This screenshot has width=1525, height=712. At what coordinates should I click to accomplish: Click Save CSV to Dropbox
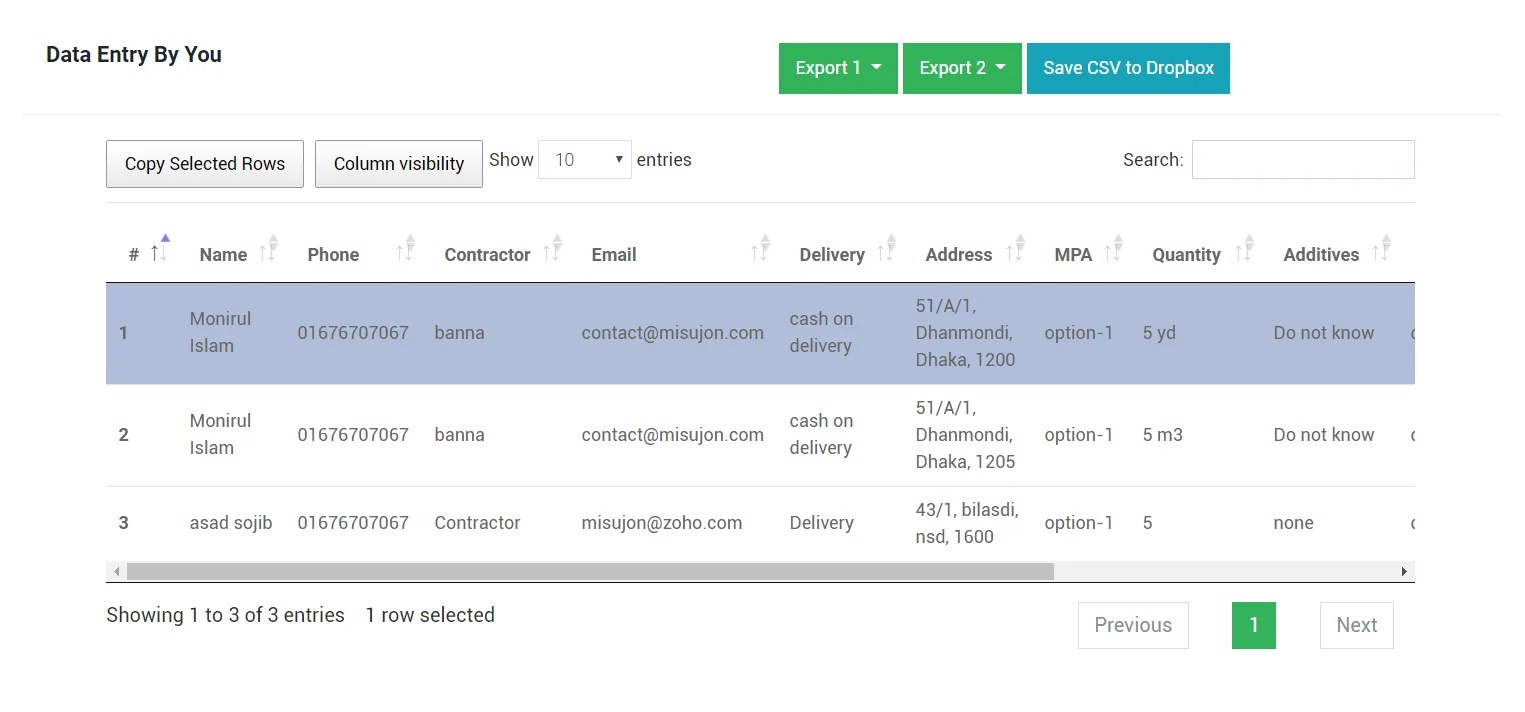click(1128, 68)
